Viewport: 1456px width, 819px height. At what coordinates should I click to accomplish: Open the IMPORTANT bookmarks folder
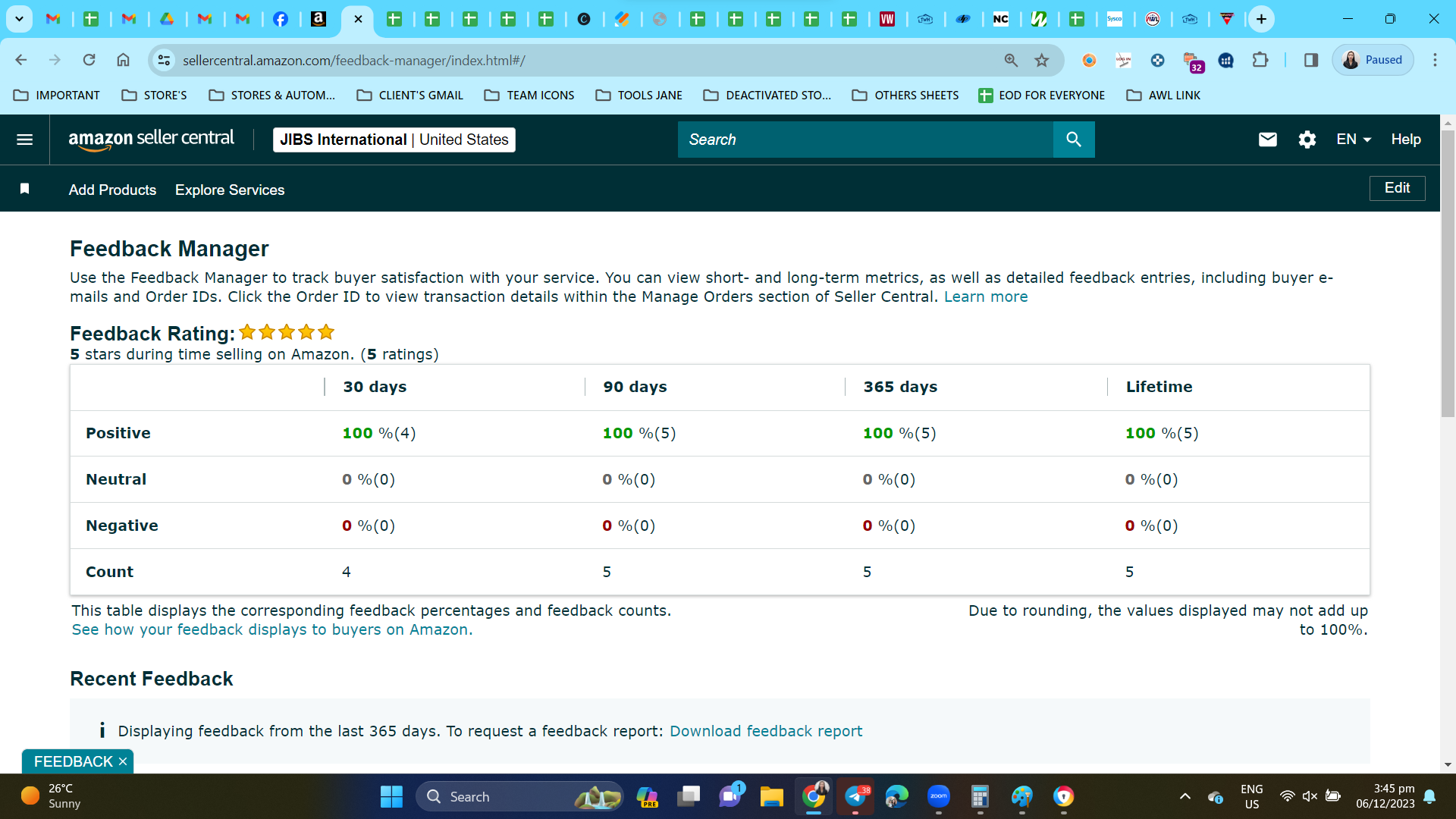pos(57,96)
